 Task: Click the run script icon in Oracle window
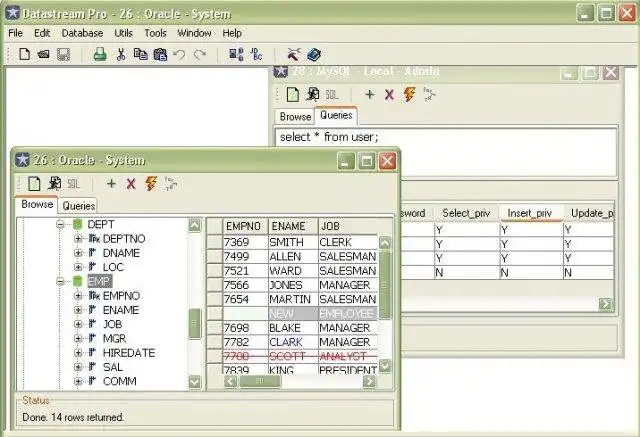[x=54, y=184]
